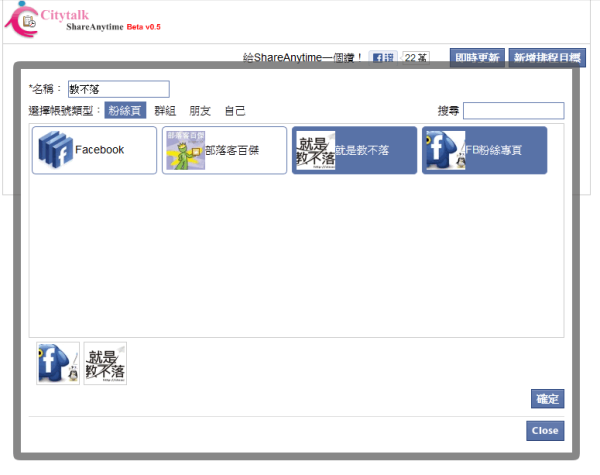Screen dimensions: 600x475
Task: Click the Close button
Action: pos(545,431)
